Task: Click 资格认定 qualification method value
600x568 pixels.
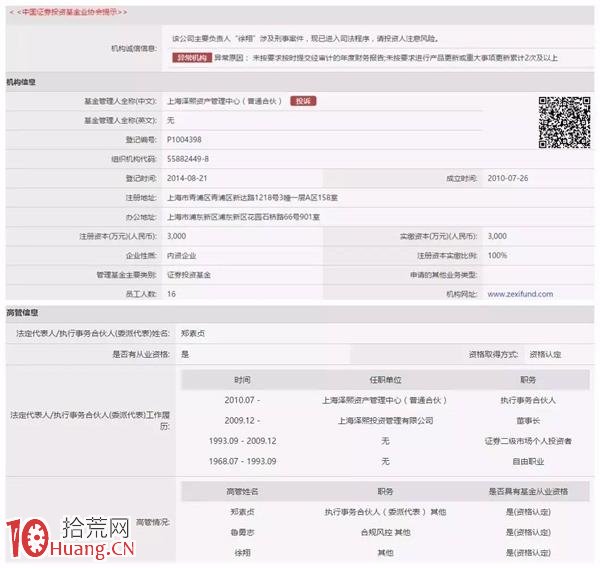Action: point(545,354)
